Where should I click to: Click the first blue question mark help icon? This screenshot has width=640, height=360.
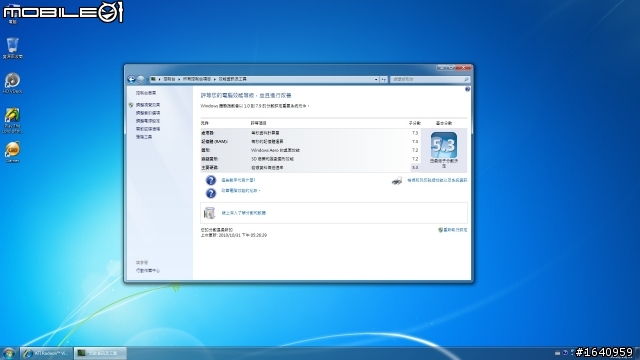click(x=211, y=180)
